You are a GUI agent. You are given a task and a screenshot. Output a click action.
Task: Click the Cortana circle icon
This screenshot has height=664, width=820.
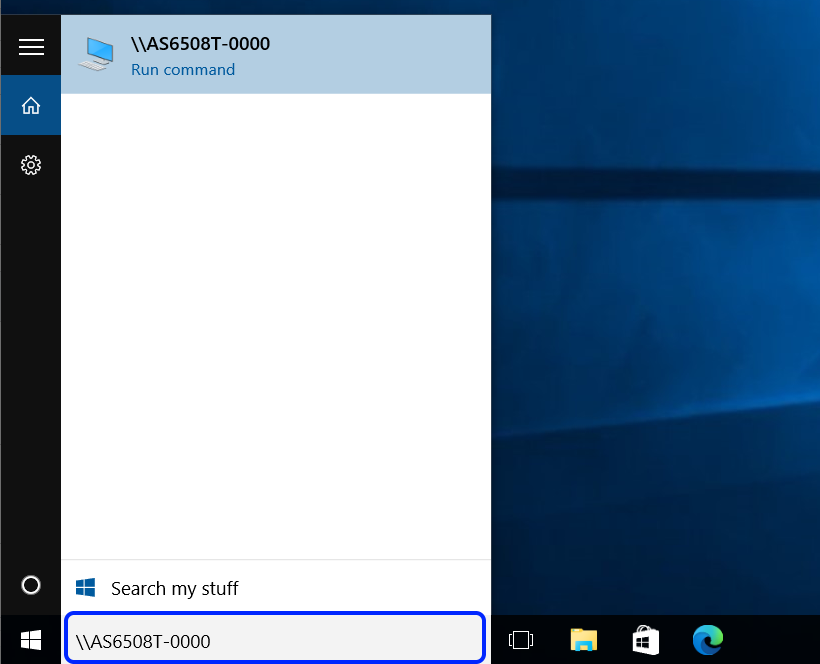pyautogui.click(x=31, y=585)
